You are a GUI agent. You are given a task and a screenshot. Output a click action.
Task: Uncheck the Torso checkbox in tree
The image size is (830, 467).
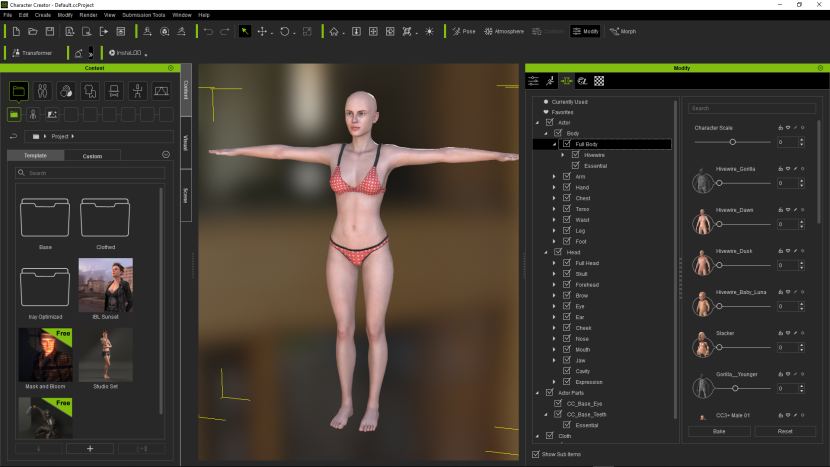pos(567,208)
